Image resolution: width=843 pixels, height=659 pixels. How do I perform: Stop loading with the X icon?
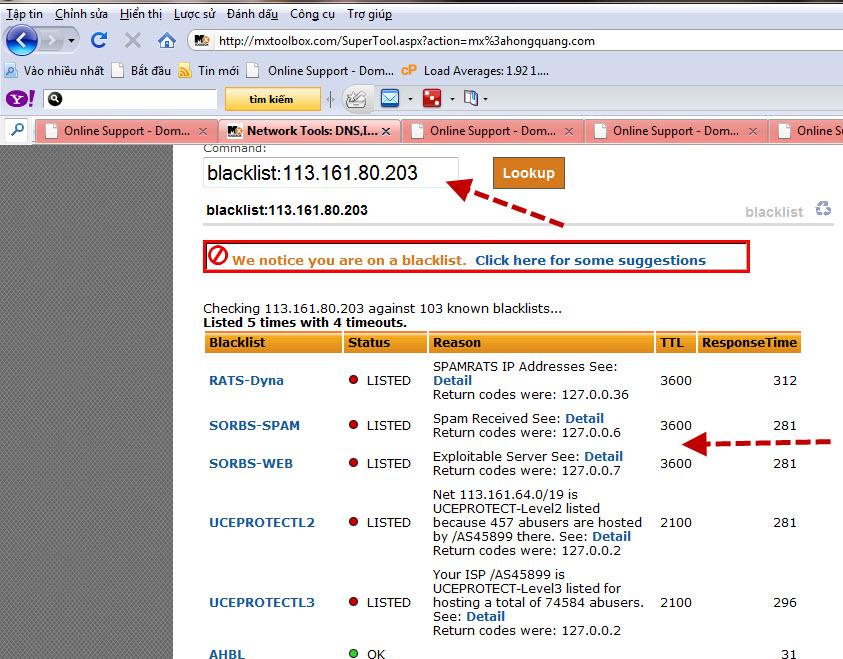(132, 40)
